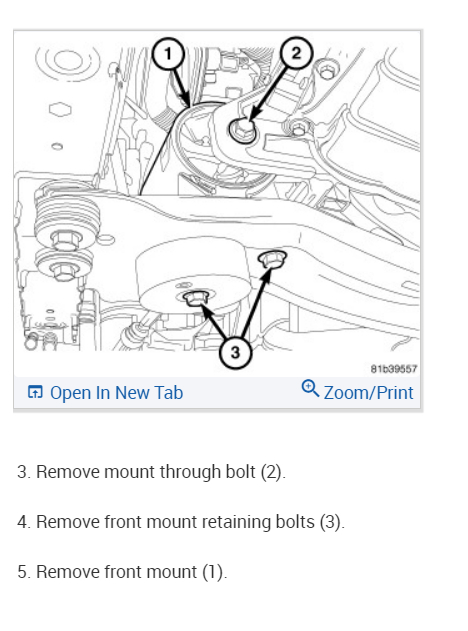Select callout circle number 3
Screen dimensions: 468x631
tap(235, 352)
